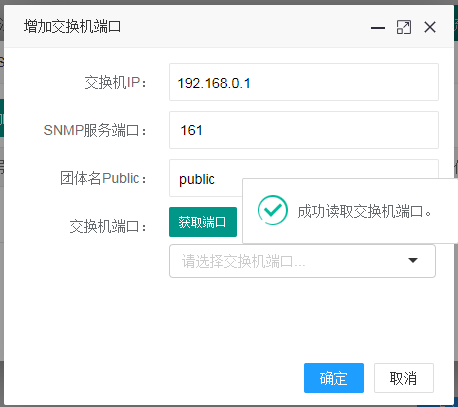Minimize the 增加交换机端口 dialog

coord(378,28)
